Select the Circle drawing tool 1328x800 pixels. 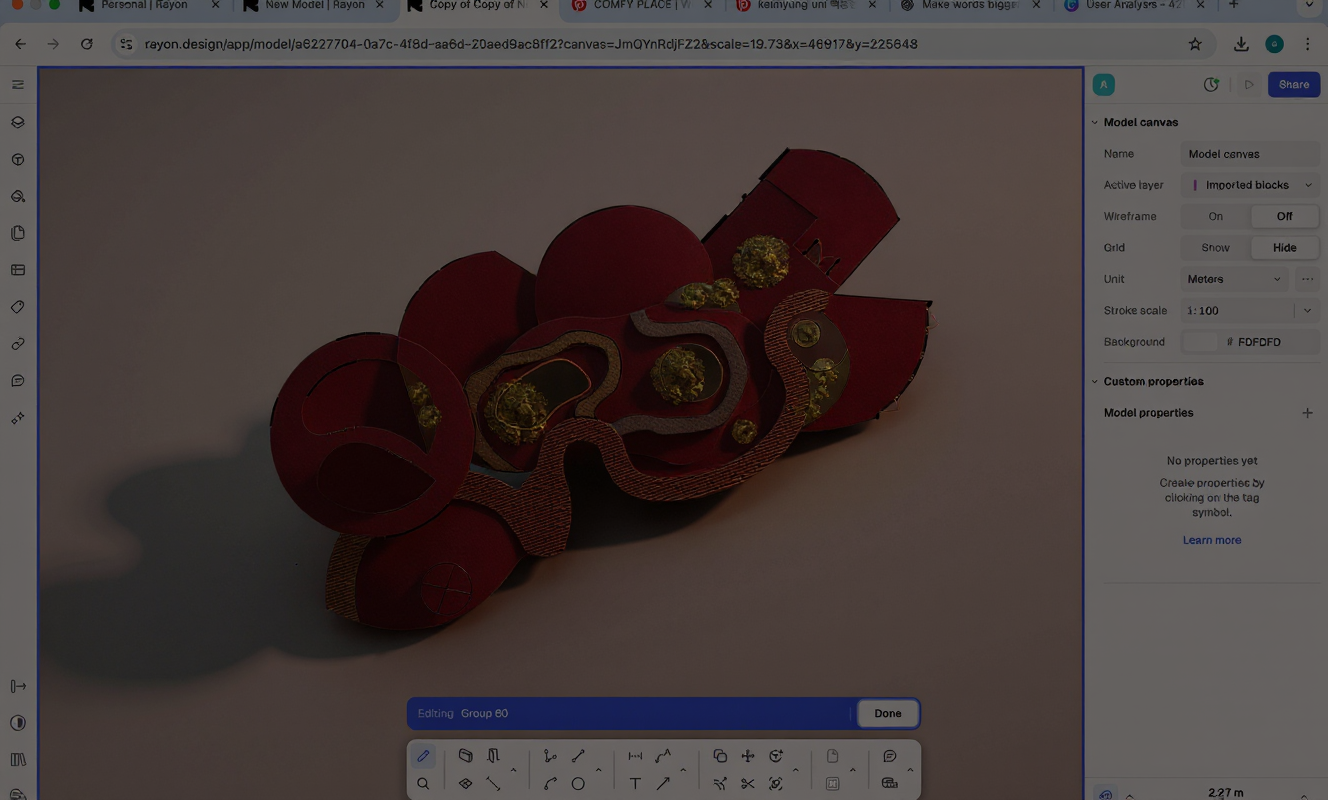click(x=578, y=784)
